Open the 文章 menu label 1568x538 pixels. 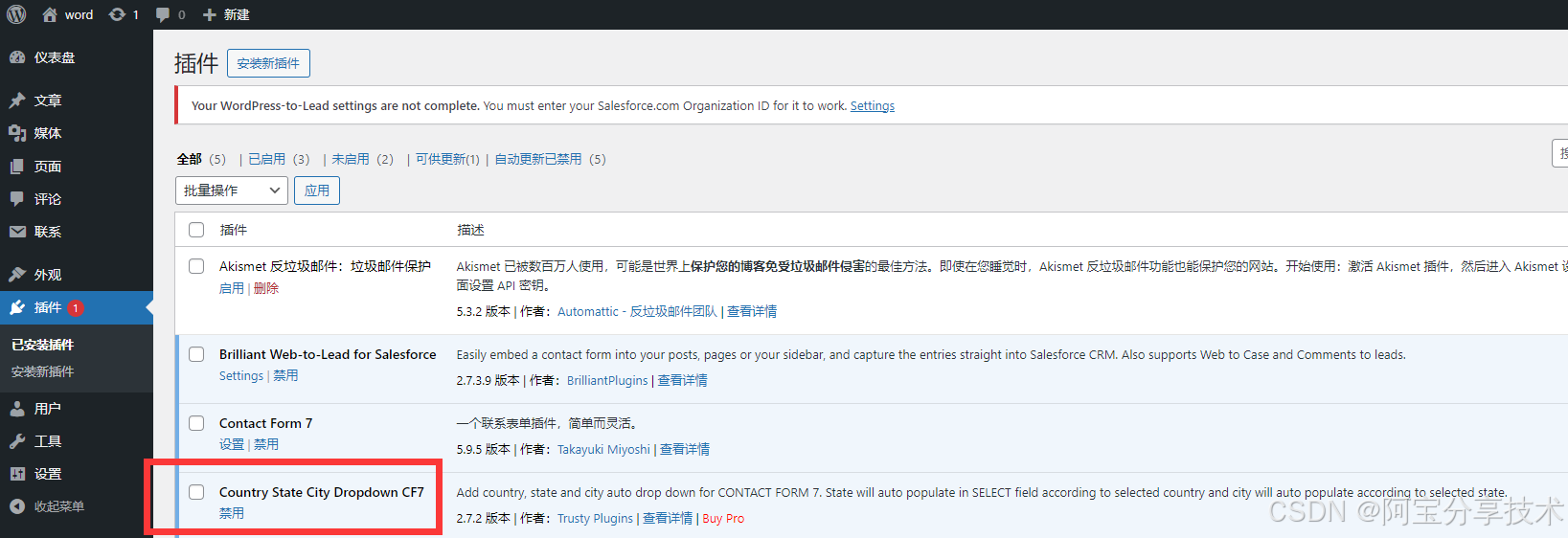pyautogui.click(x=48, y=101)
